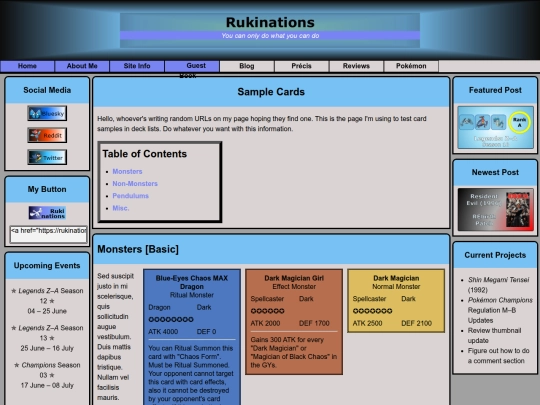
Task: Click the tagline 'You can only do what you can do'
Action: [270, 35]
